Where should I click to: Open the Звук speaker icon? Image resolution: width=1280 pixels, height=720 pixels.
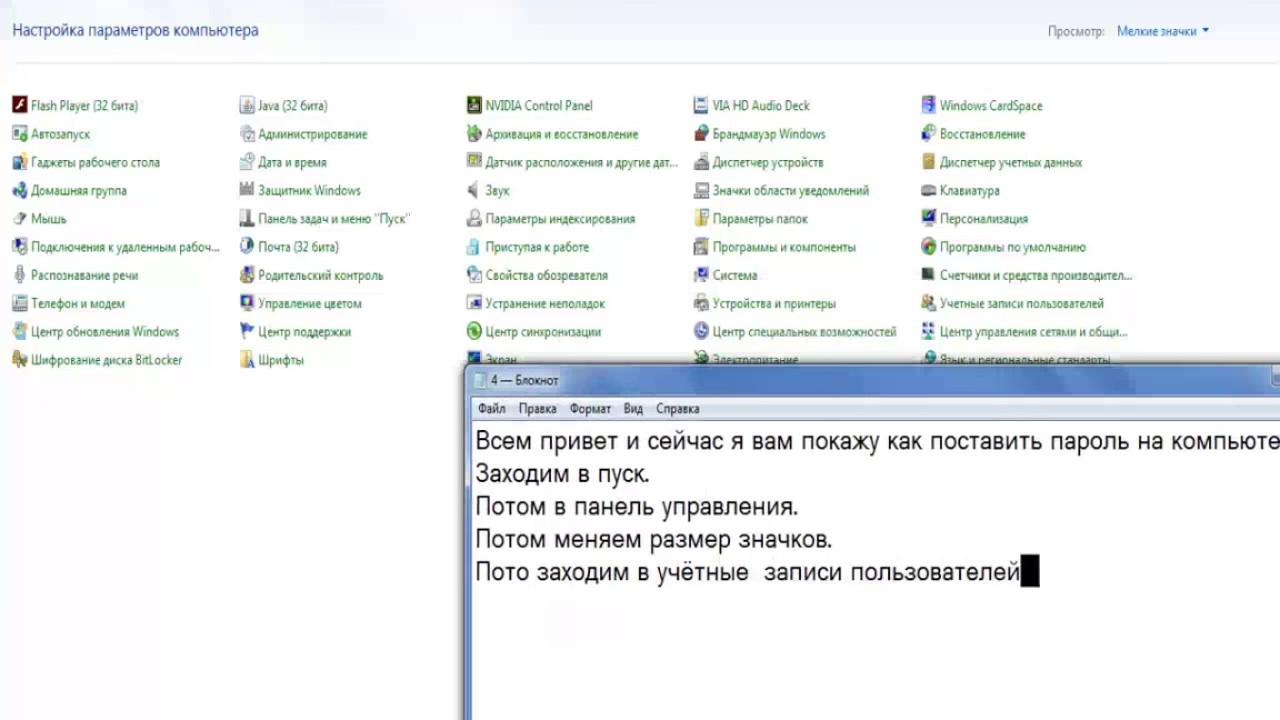point(474,190)
